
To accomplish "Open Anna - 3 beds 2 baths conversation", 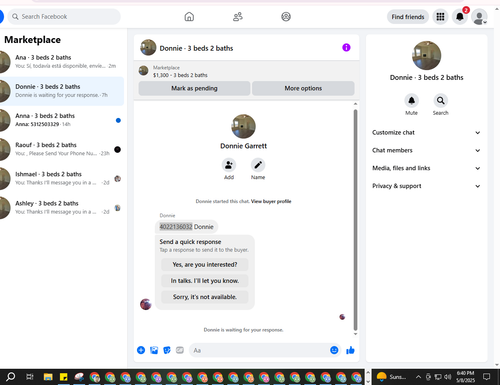I will [x=62, y=120].
